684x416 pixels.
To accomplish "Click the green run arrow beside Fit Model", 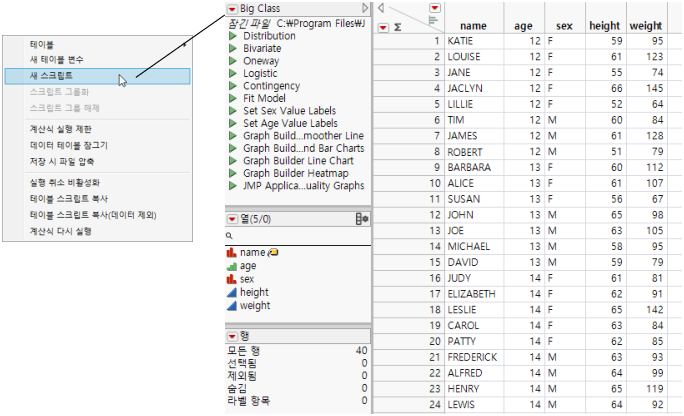I will click(232, 97).
